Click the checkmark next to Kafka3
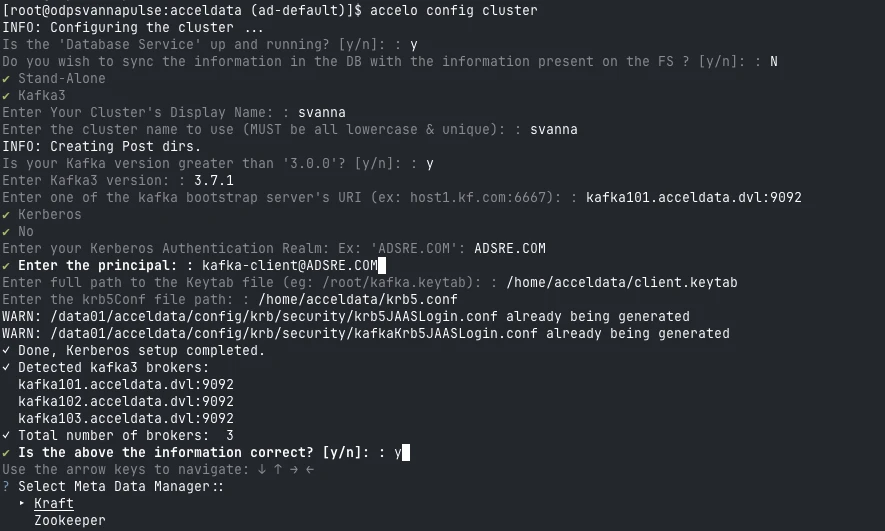This screenshot has height=531, width=885. pos(6,95)
